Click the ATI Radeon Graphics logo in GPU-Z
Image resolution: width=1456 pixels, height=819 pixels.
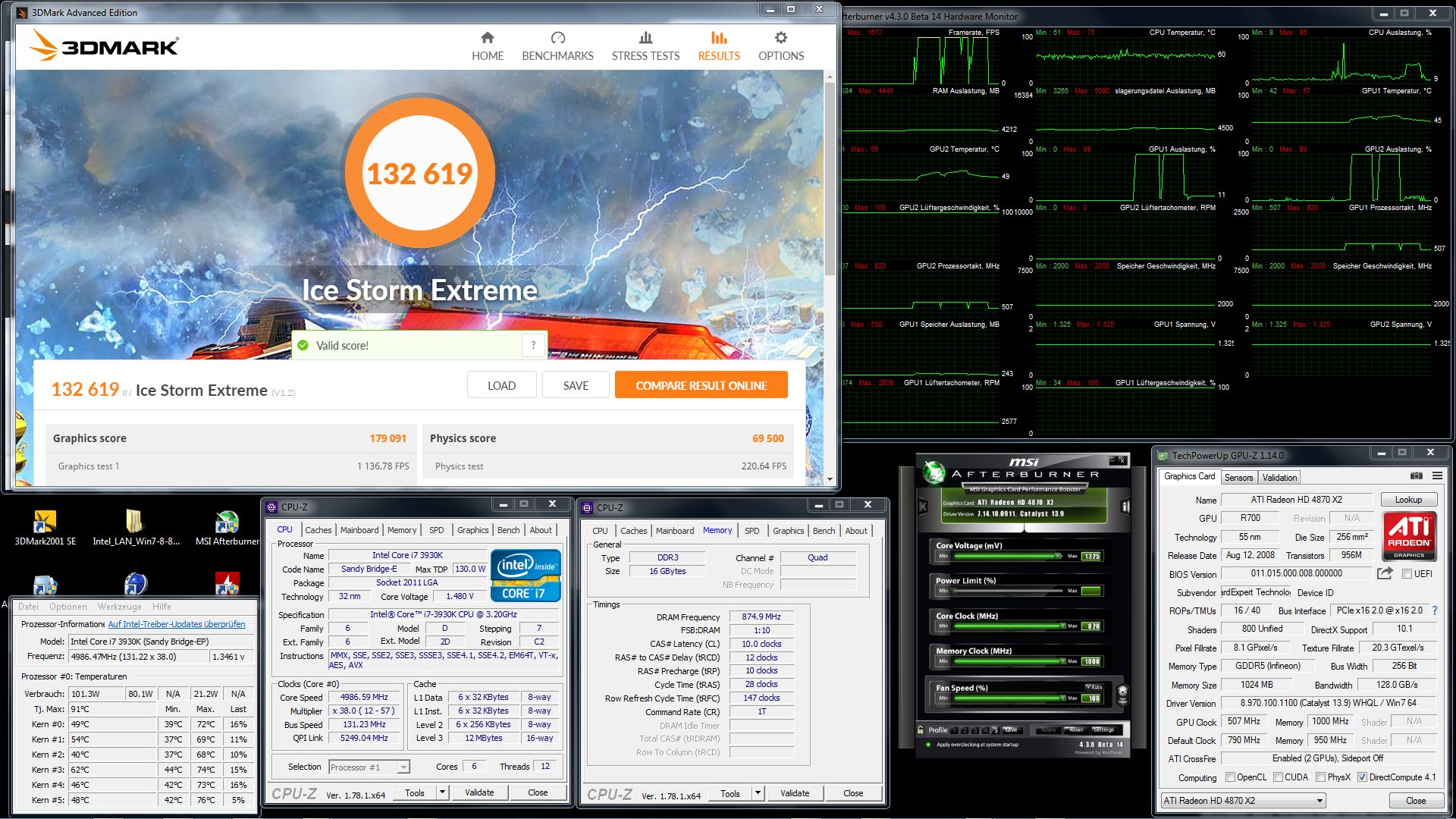(x=1409, y=536)
